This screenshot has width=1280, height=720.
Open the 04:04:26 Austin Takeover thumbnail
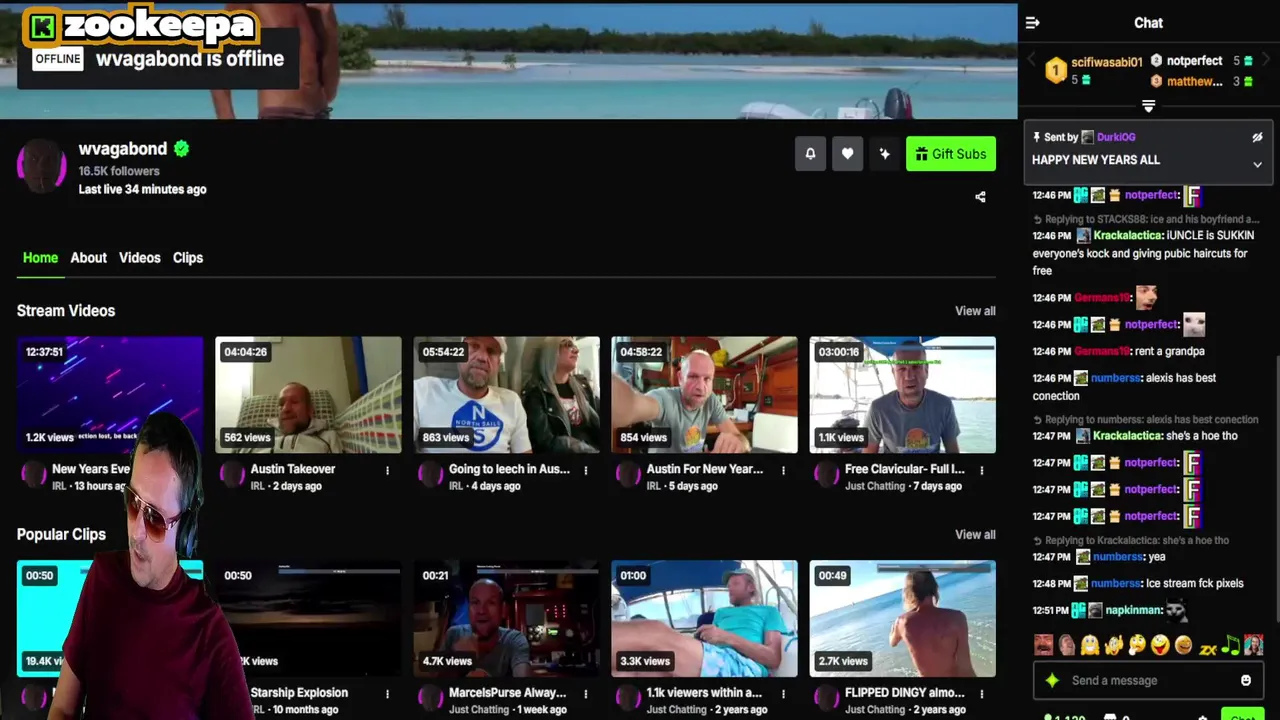click(x=308, y=395)
